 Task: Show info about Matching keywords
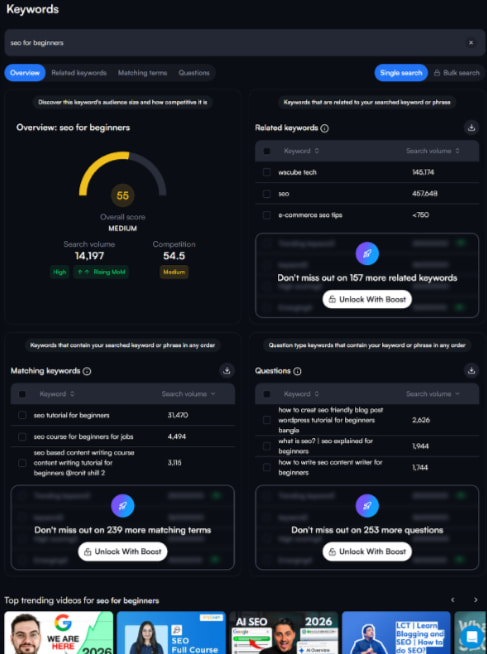click(87, 371)
